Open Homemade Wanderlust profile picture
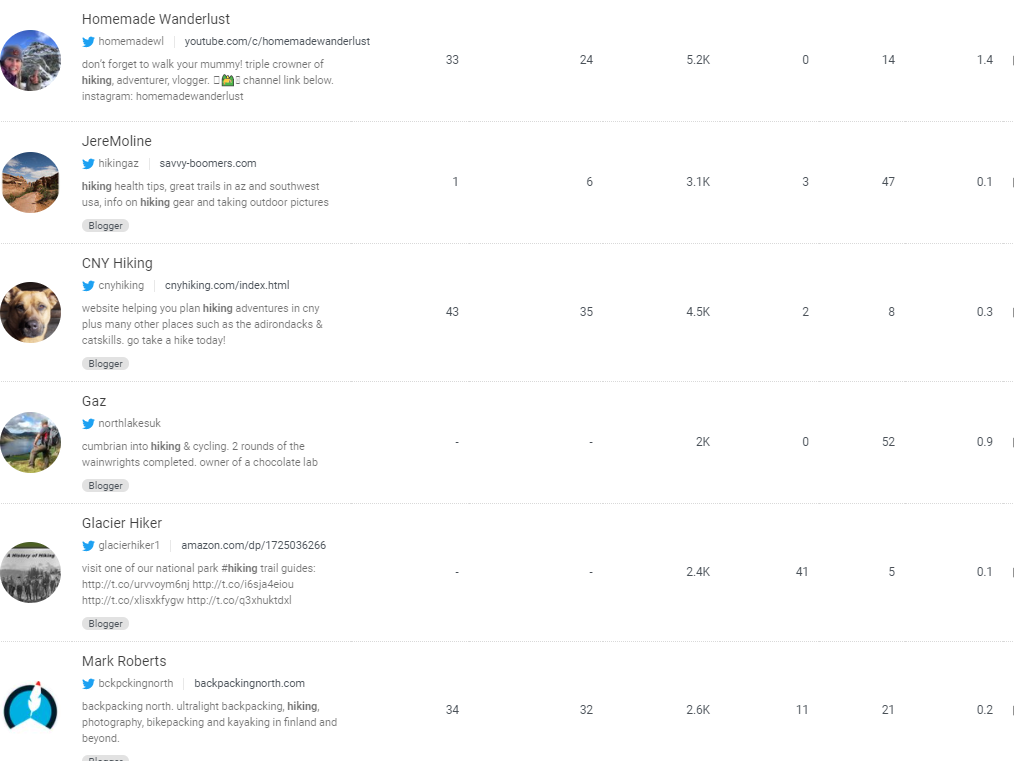The image size is (1014, 761). coord(30,60)
